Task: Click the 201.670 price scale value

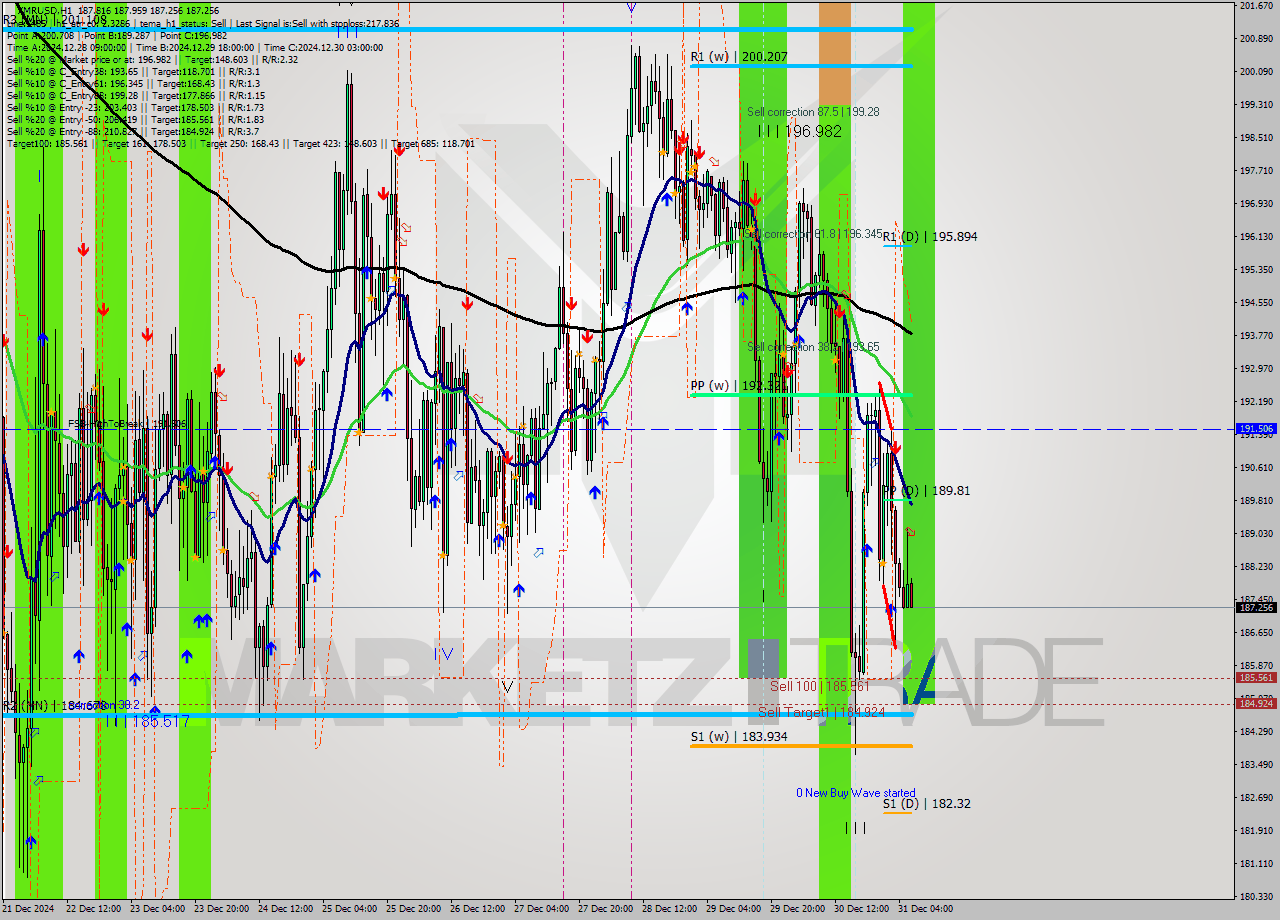Action: (1255, 6)
